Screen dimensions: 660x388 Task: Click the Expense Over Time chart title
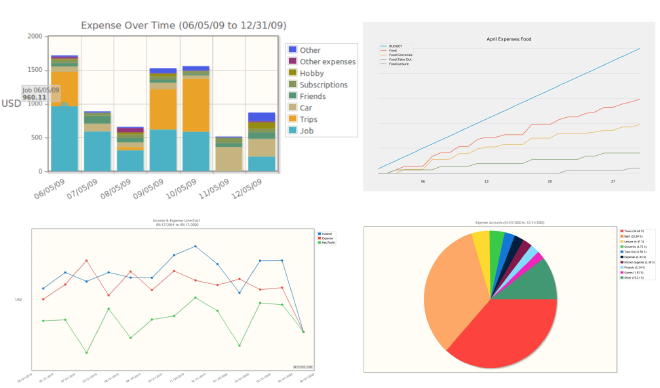coord(184,25)
